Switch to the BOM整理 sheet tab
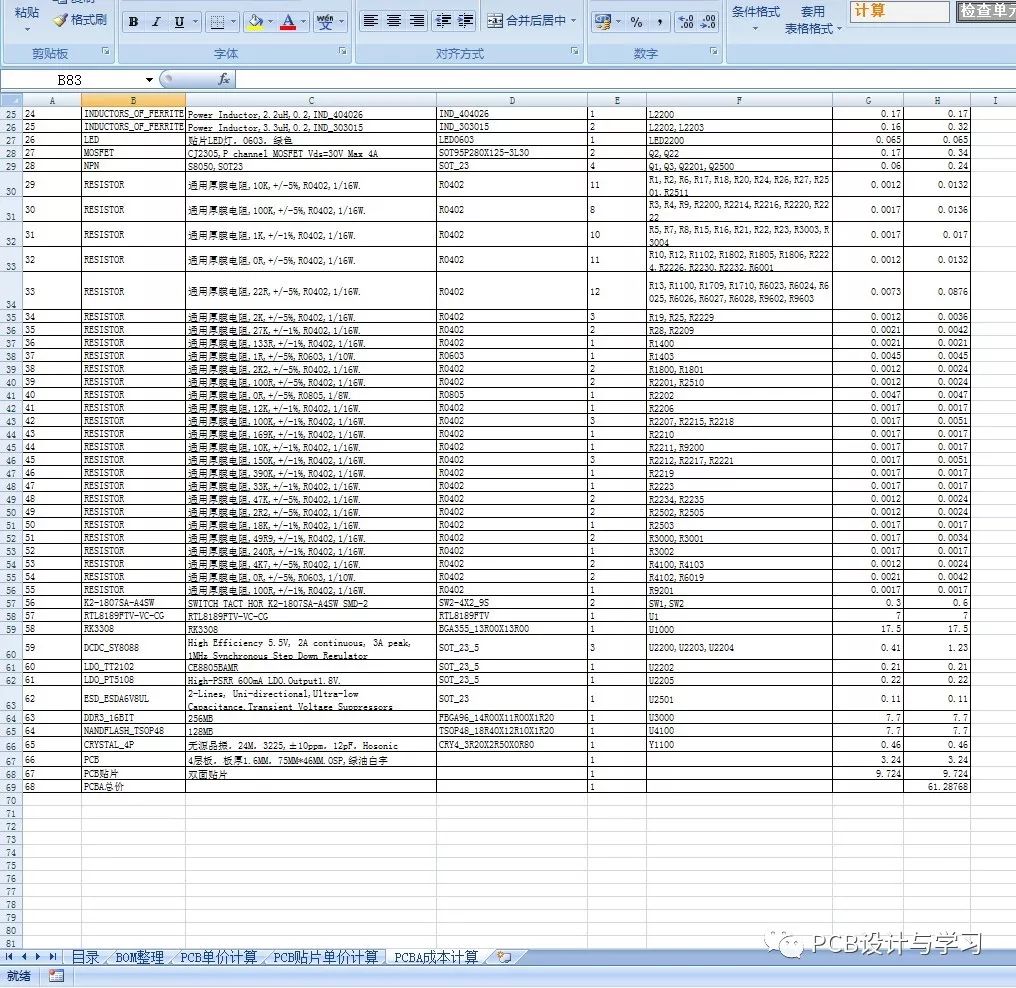The image size is (1016, 988). [x=139, y=957]
